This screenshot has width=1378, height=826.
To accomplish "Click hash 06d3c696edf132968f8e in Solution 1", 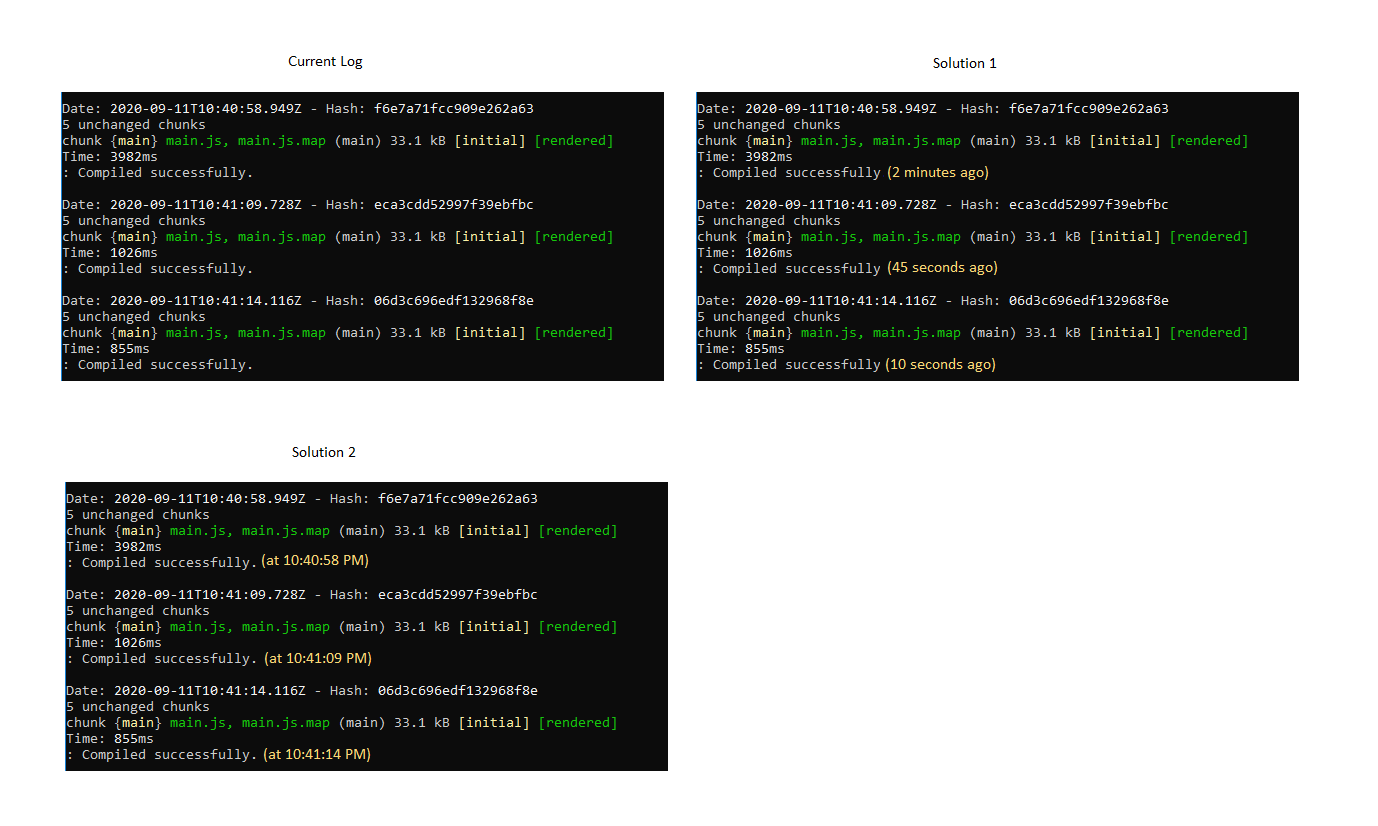I will 1088,300.
